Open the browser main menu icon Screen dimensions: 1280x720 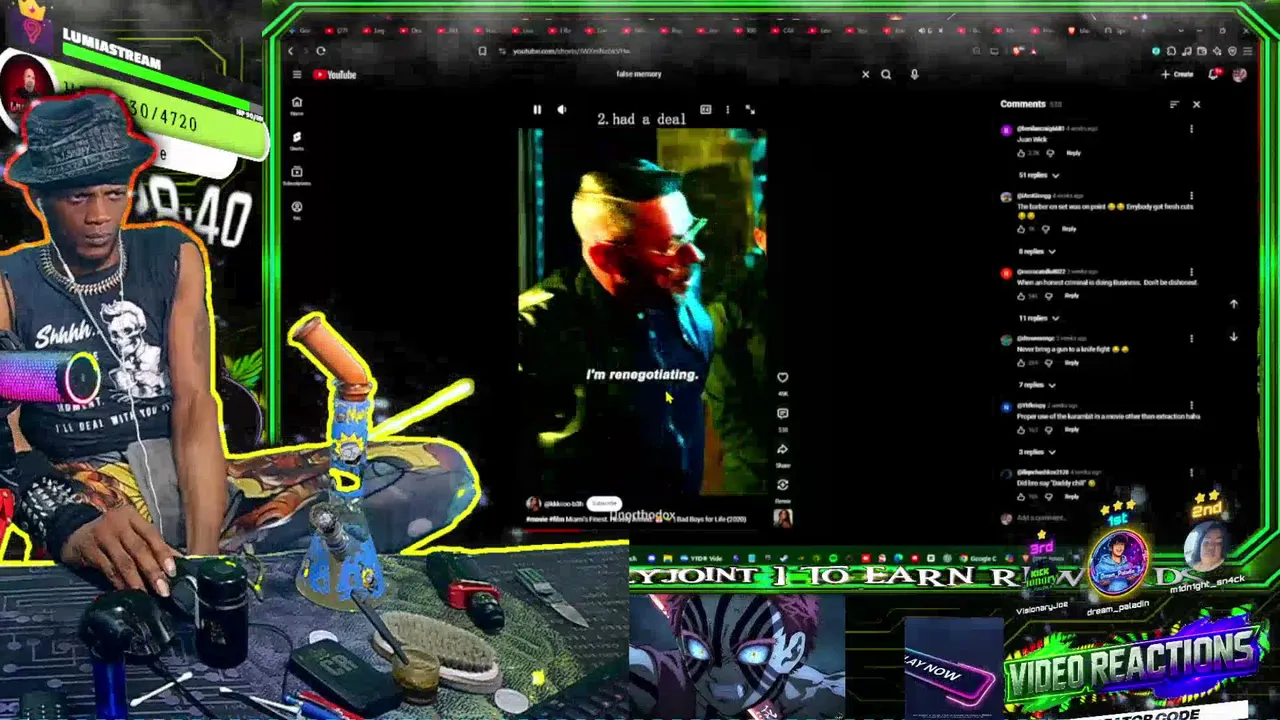click(x=1247, y=51)
